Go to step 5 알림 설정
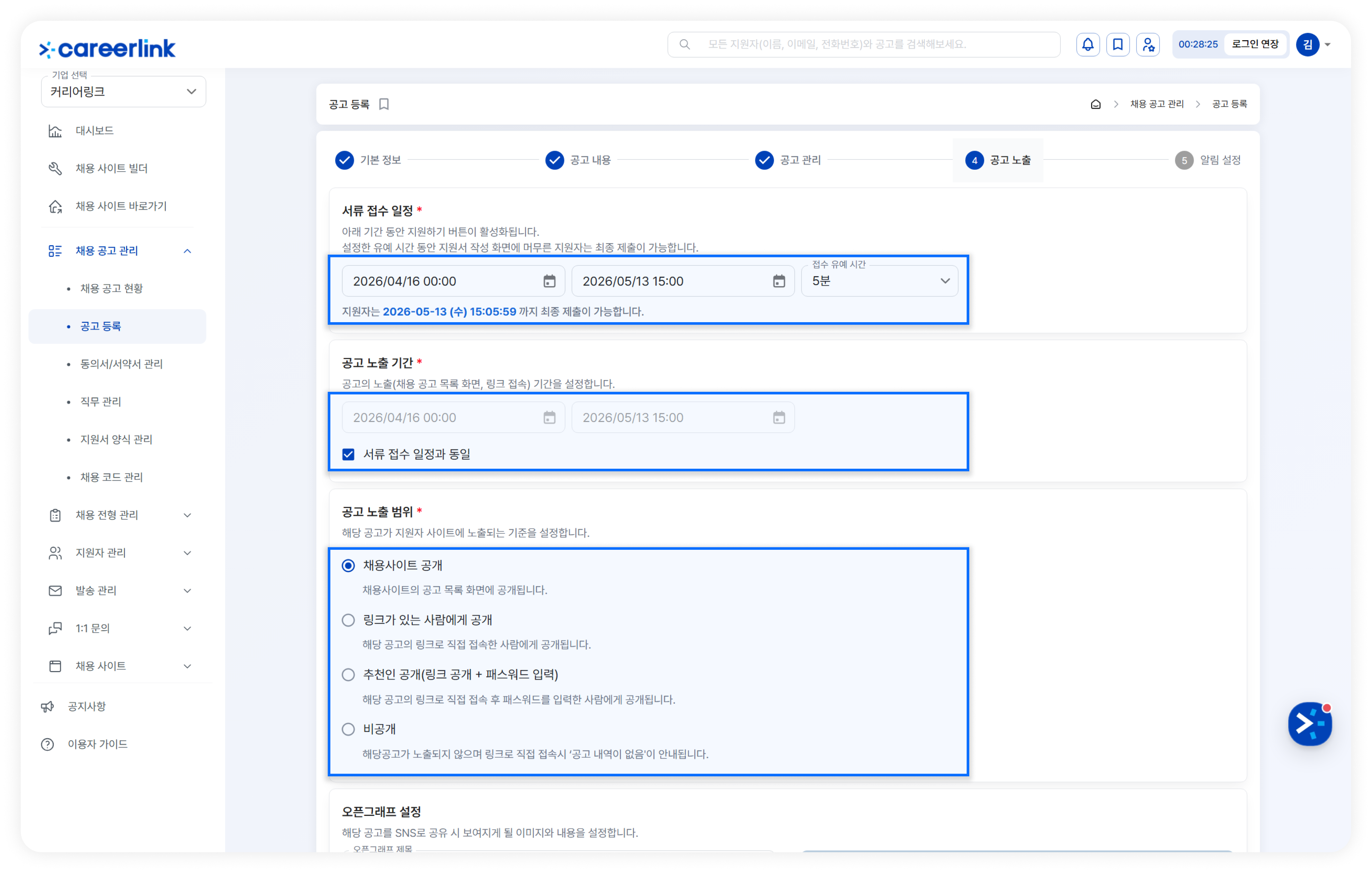Image resolution: width=1372 pixels, height=873 pixels. click(1208, 160)
